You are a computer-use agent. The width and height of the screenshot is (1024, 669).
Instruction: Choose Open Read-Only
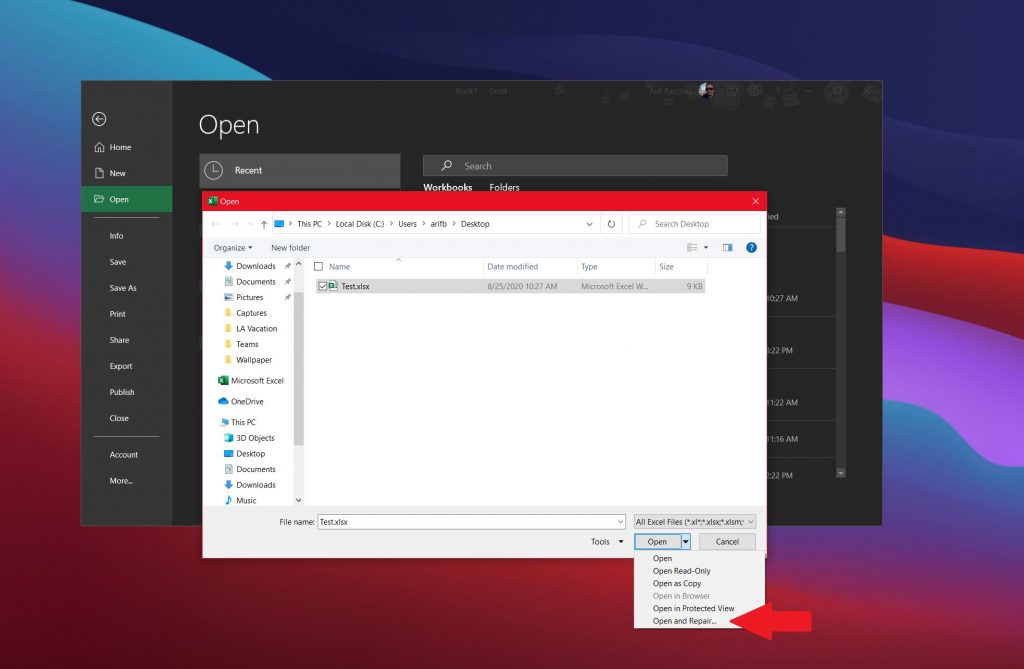(681, 571)
